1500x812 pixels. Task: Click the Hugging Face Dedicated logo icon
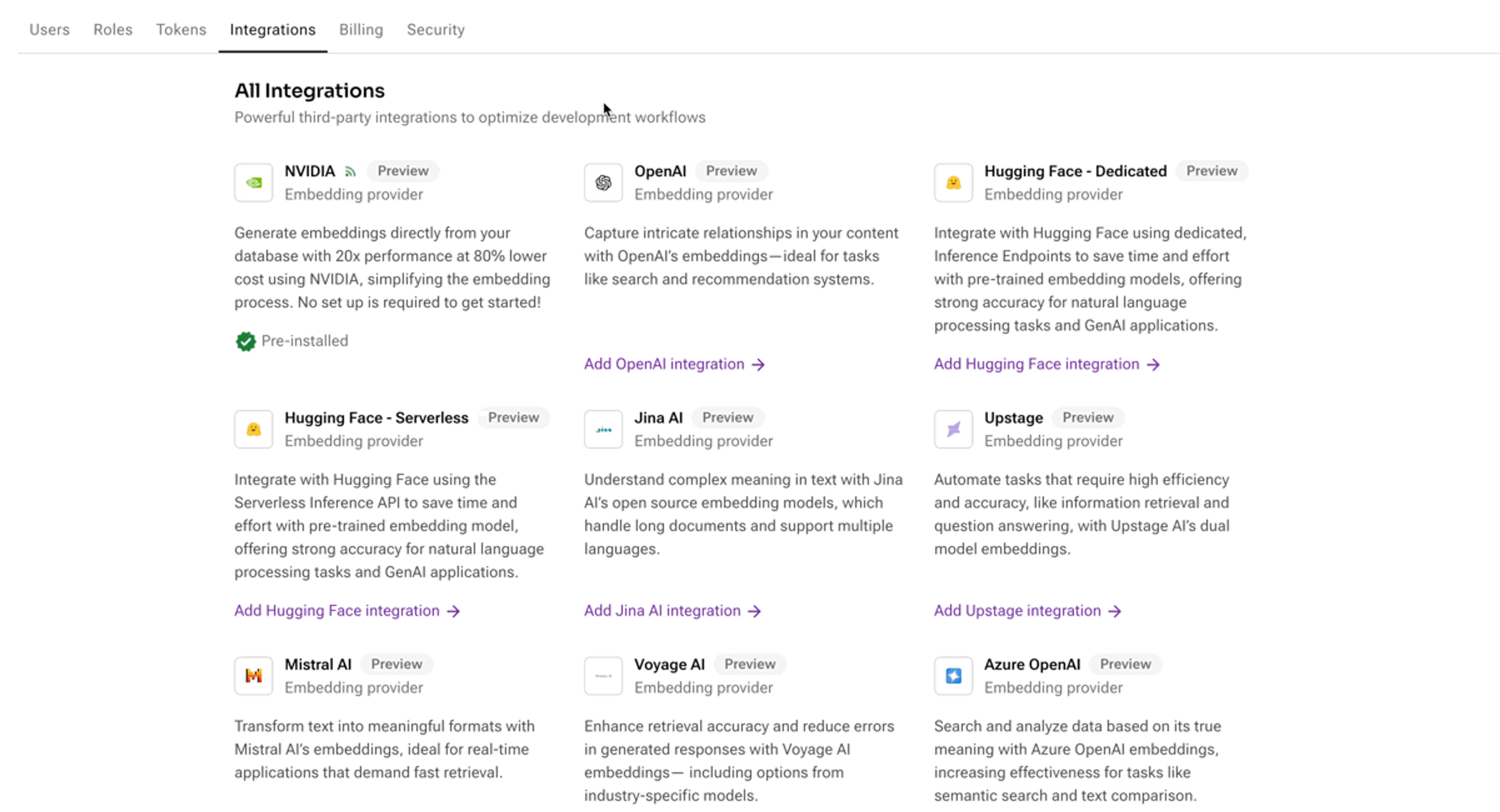coord(953,183)
